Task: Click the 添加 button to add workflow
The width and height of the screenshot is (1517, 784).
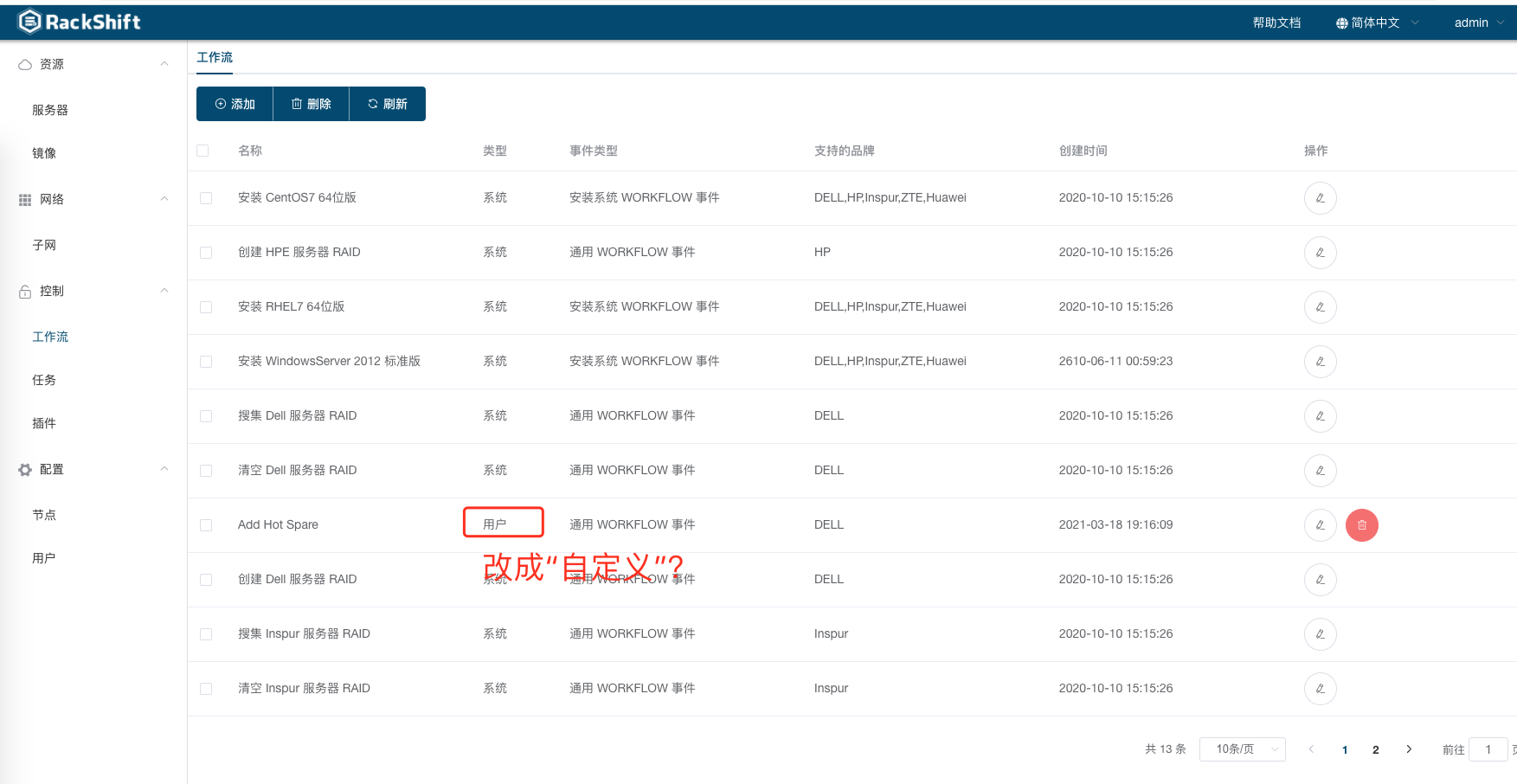Action: 234,103
